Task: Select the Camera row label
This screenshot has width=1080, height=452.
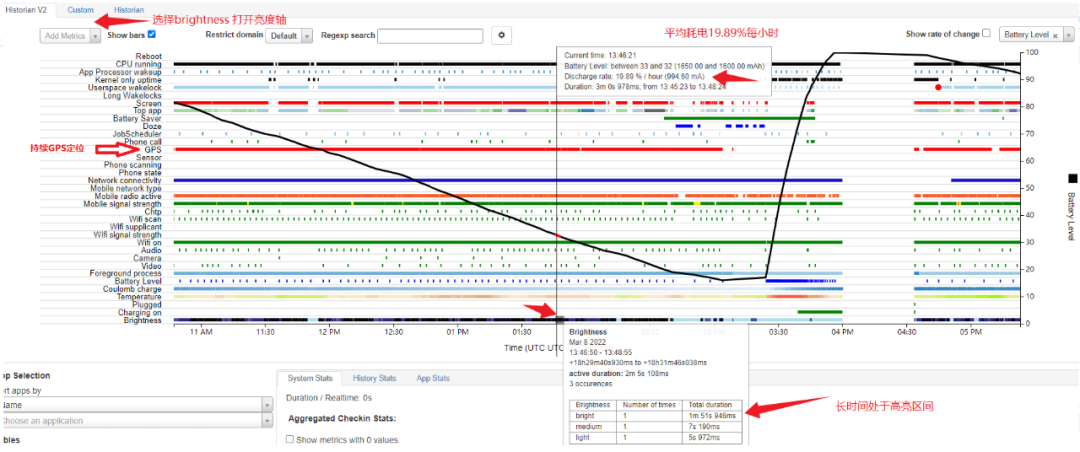Action: tap(148, 258)
